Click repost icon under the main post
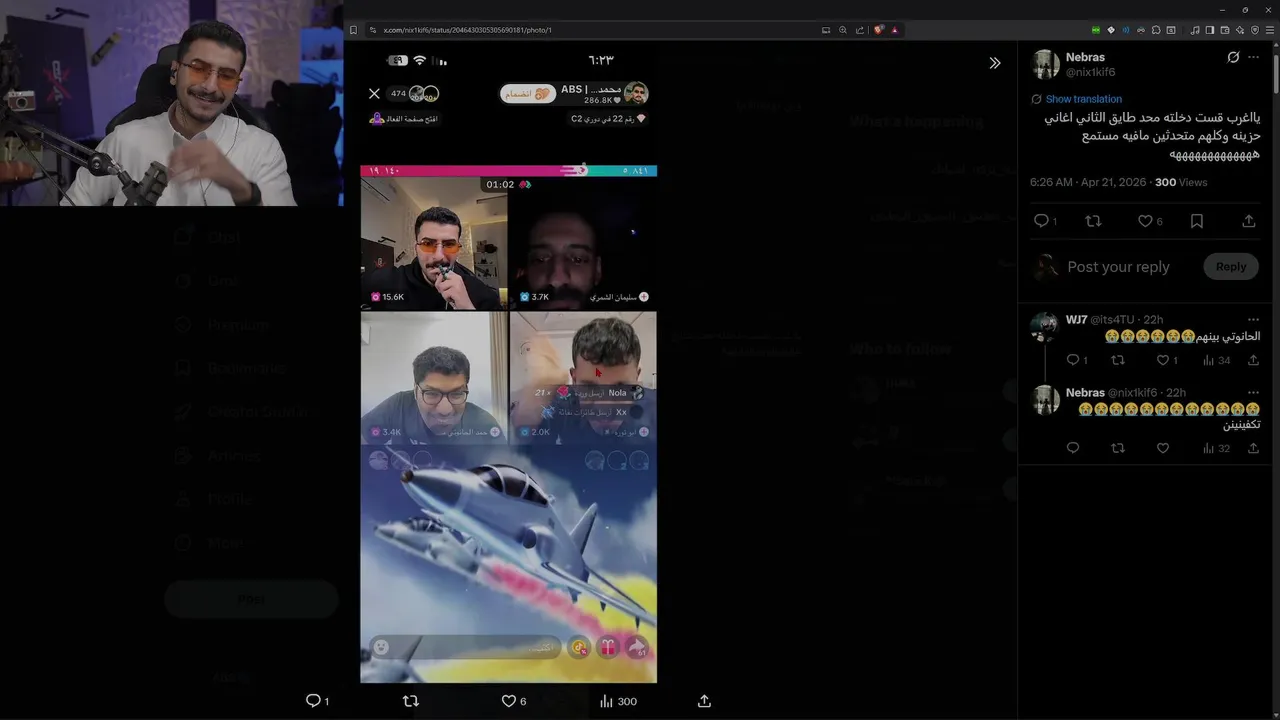 coord(1093,221)
